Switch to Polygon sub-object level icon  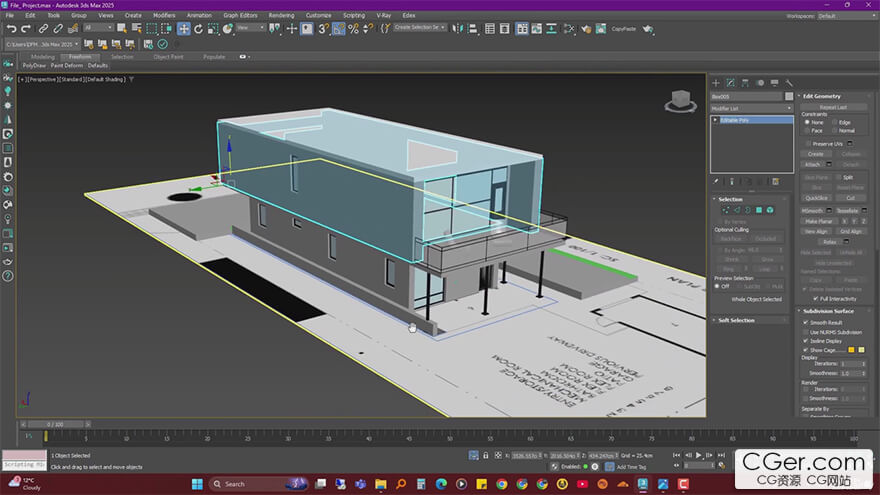[x=759, y=210]
